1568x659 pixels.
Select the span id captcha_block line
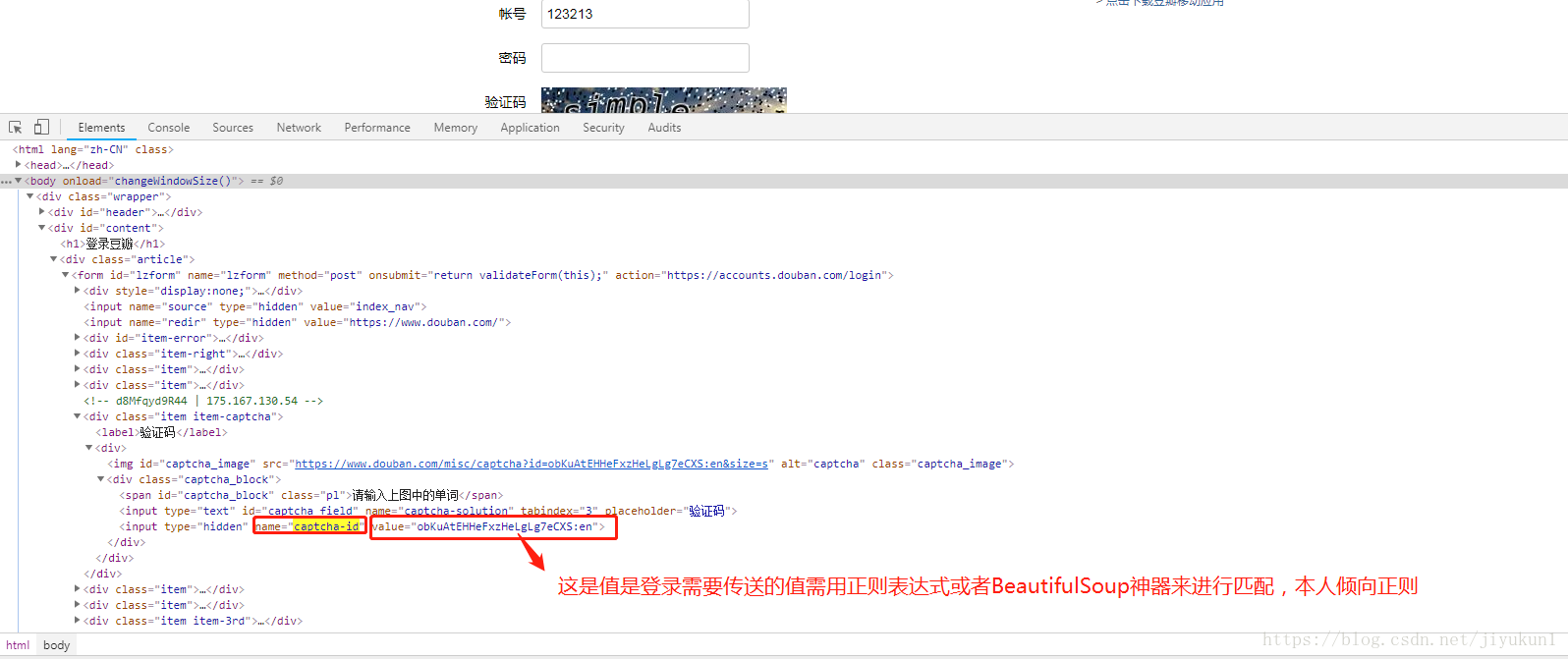point(310,495)
